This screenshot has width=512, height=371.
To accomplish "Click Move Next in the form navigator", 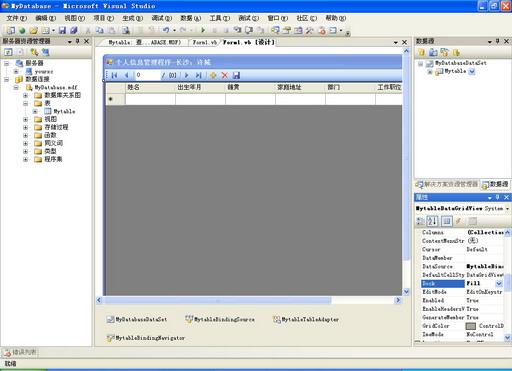I will [186, 75].
